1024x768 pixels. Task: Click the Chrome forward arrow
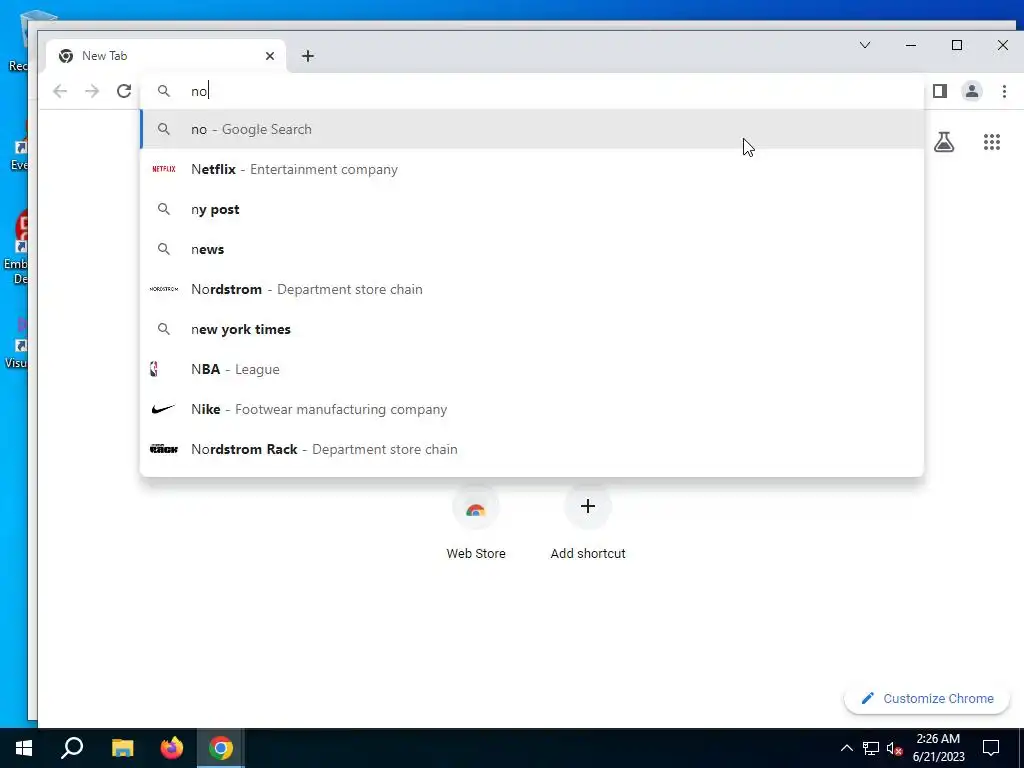coord(92,91)
